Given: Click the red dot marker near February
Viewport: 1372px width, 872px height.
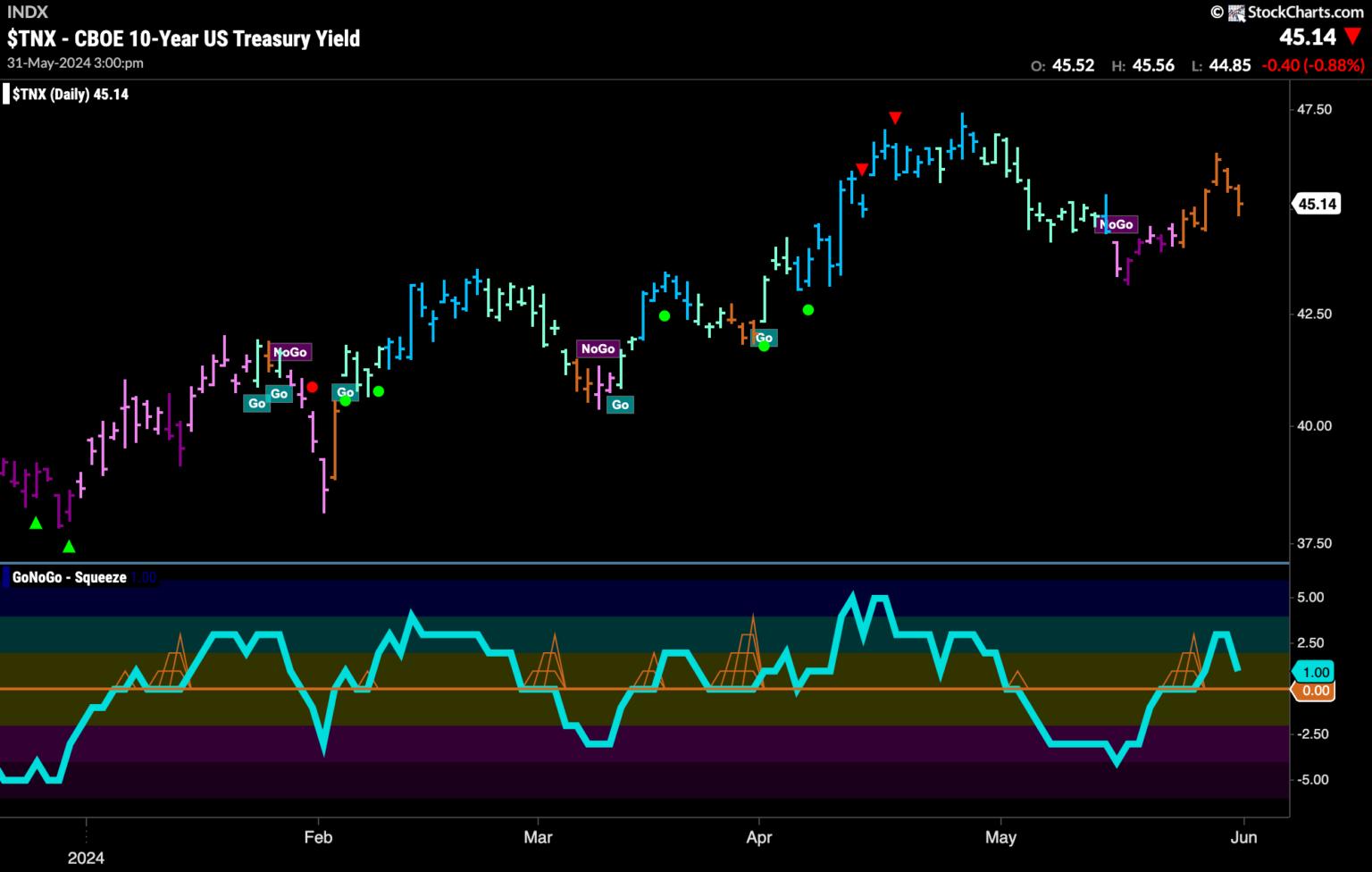Looking at the screenshot, I should tap(312, 387).
